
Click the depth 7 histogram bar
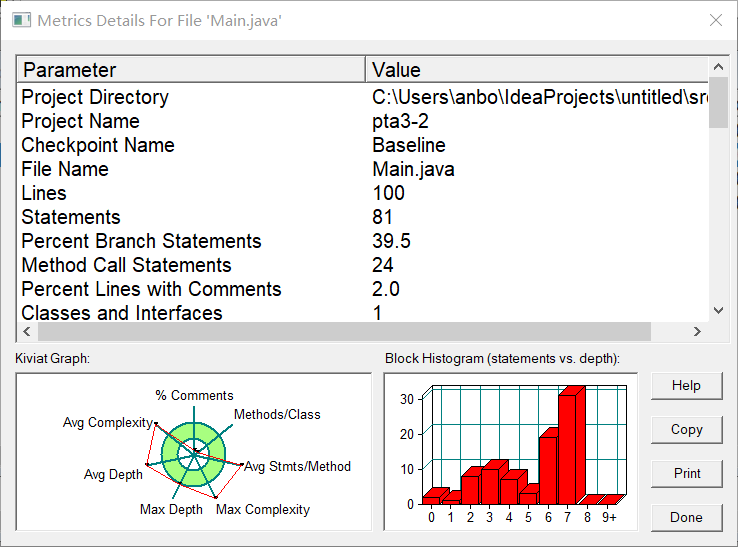(567, 450)
